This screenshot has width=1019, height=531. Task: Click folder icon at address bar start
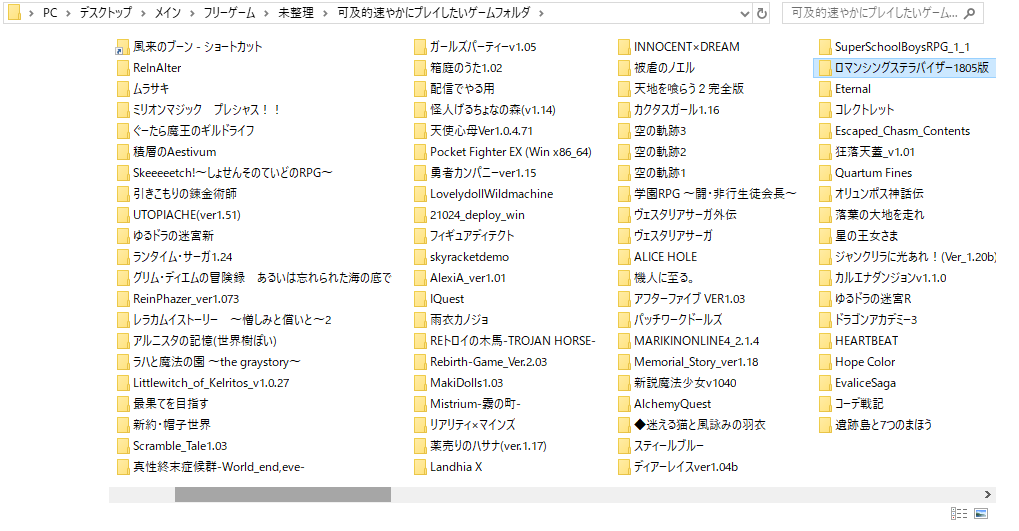pos(14,13)
